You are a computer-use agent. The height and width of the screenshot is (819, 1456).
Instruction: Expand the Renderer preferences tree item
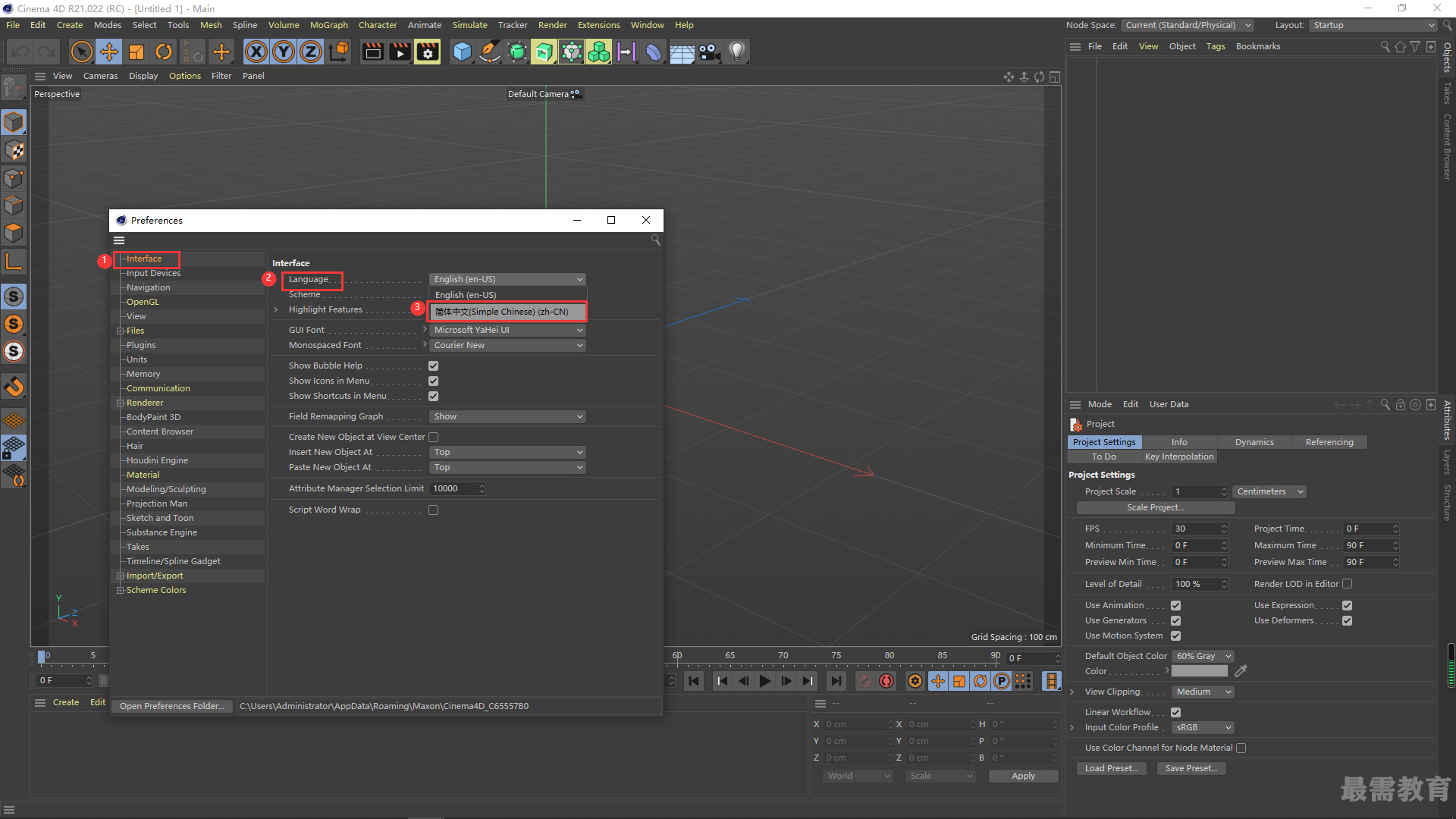tap(120, 403)
